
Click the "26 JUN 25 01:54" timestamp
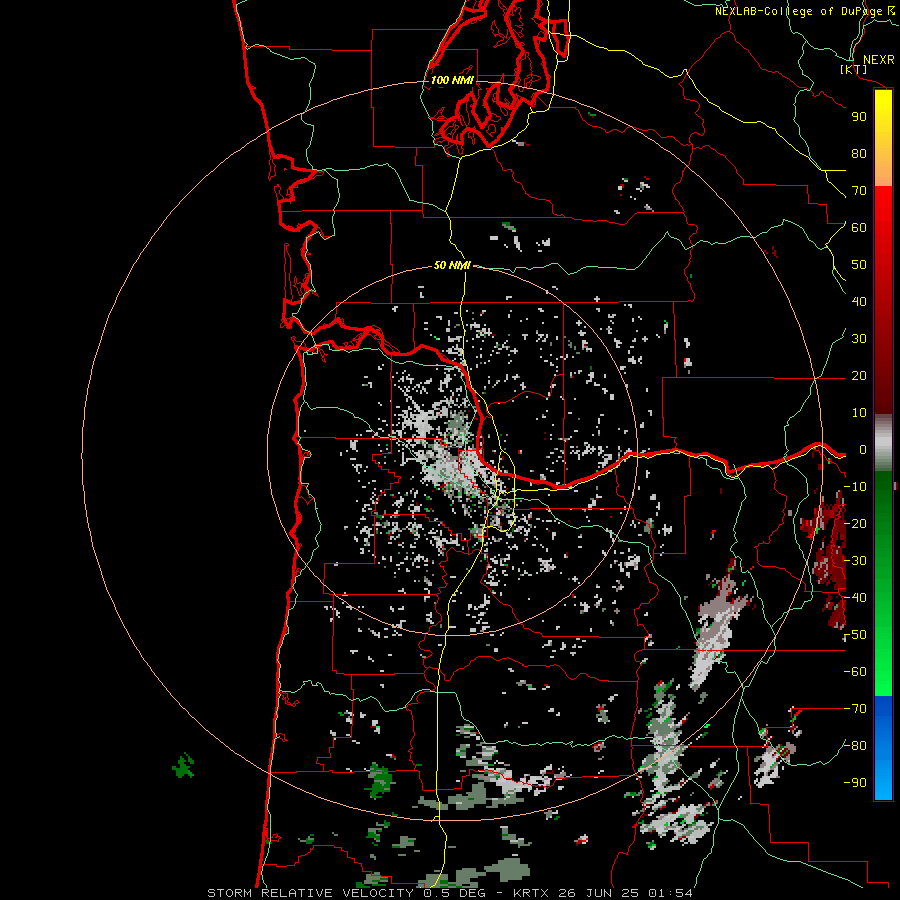624,893
